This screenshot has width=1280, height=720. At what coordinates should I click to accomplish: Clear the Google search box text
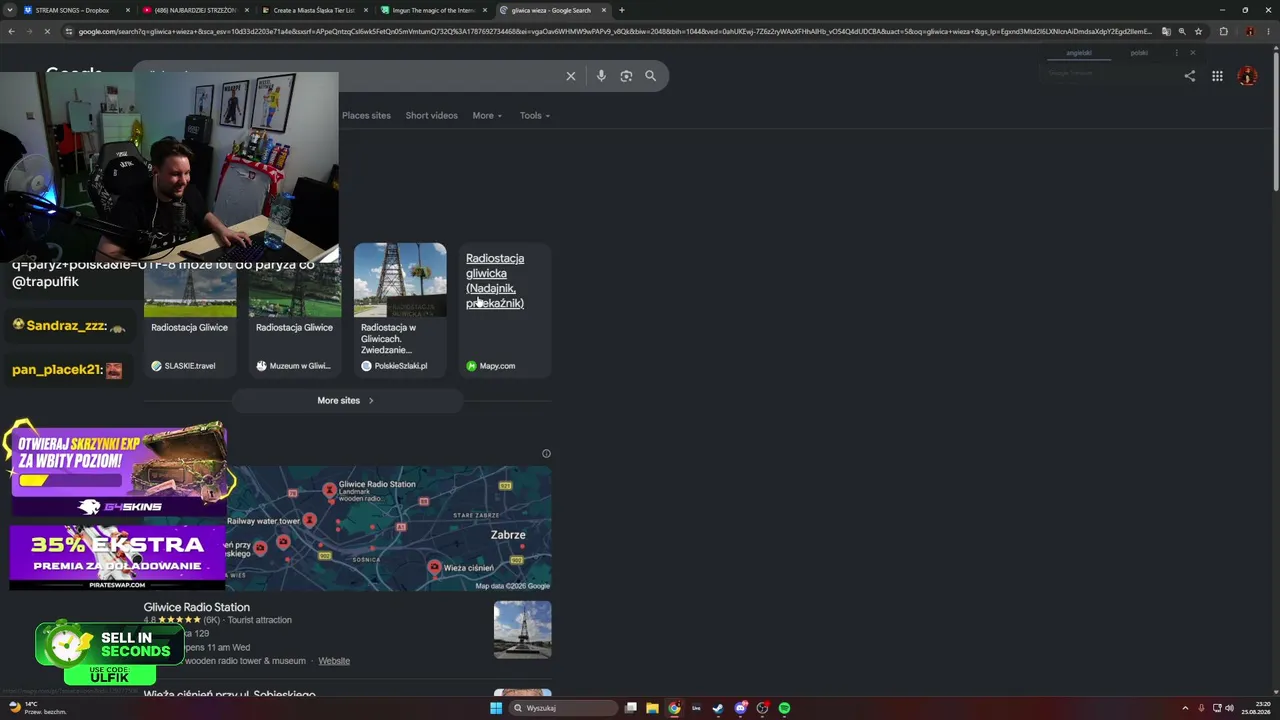coord(571,76)
